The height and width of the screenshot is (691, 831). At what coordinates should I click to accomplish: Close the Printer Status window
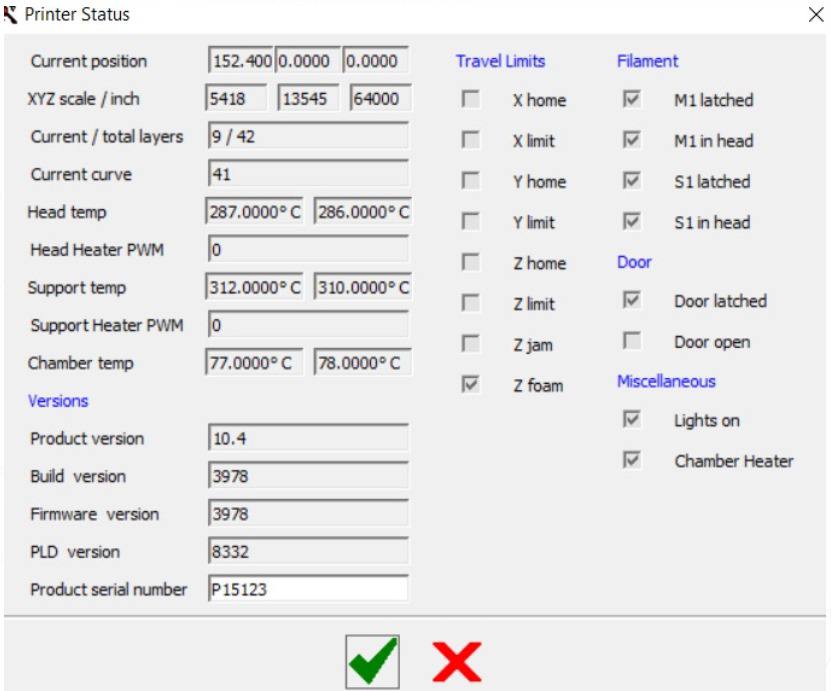[815, 15]
